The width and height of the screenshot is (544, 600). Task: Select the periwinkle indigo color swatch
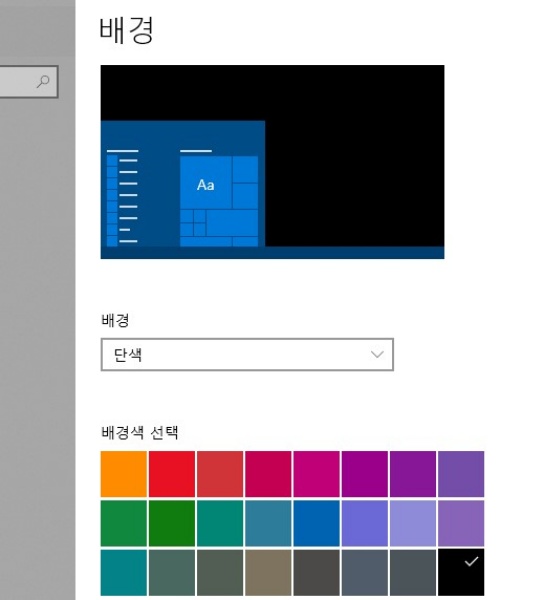click(x=365, y=523)
